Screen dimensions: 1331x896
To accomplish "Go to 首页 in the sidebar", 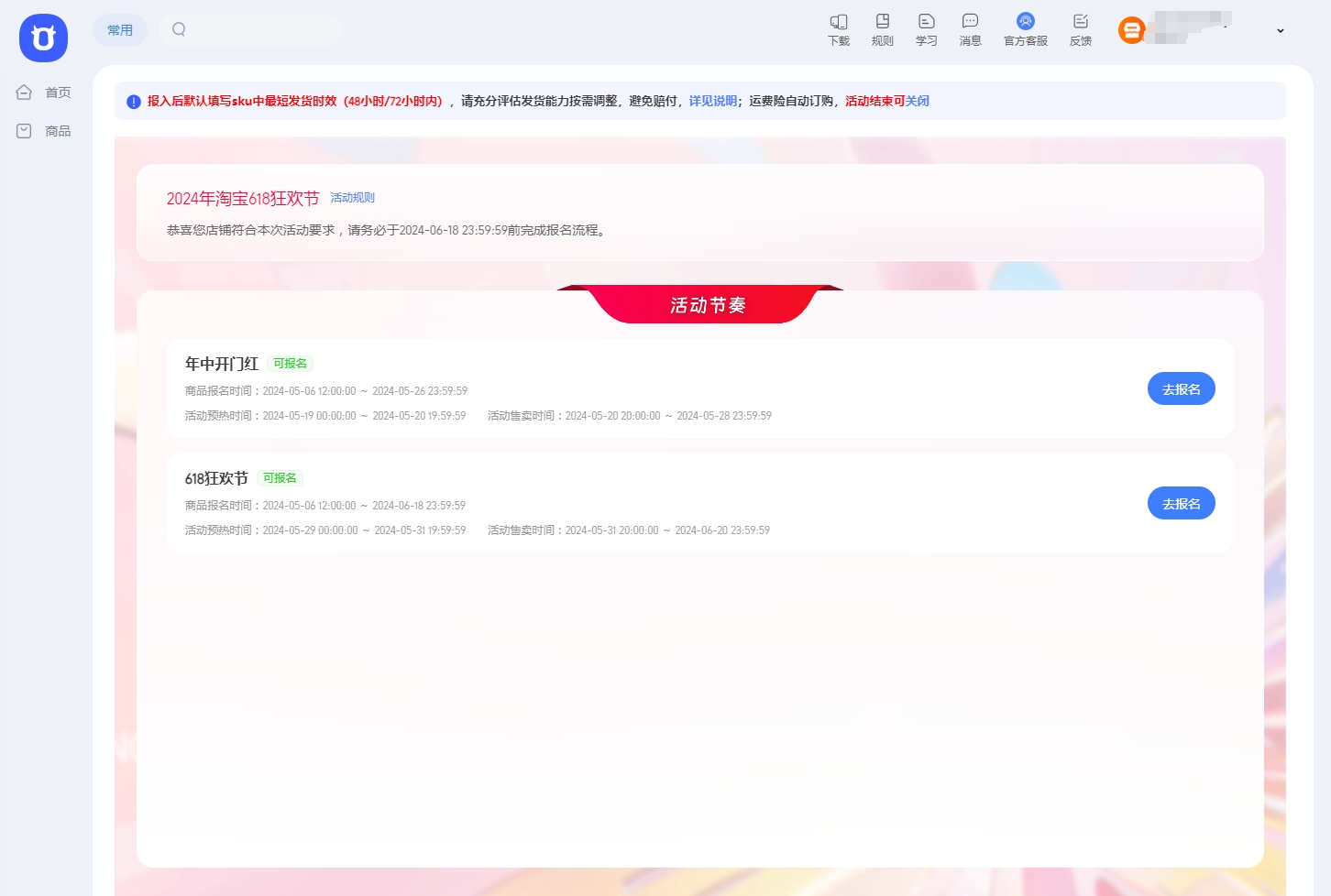I will pos(44,93).
